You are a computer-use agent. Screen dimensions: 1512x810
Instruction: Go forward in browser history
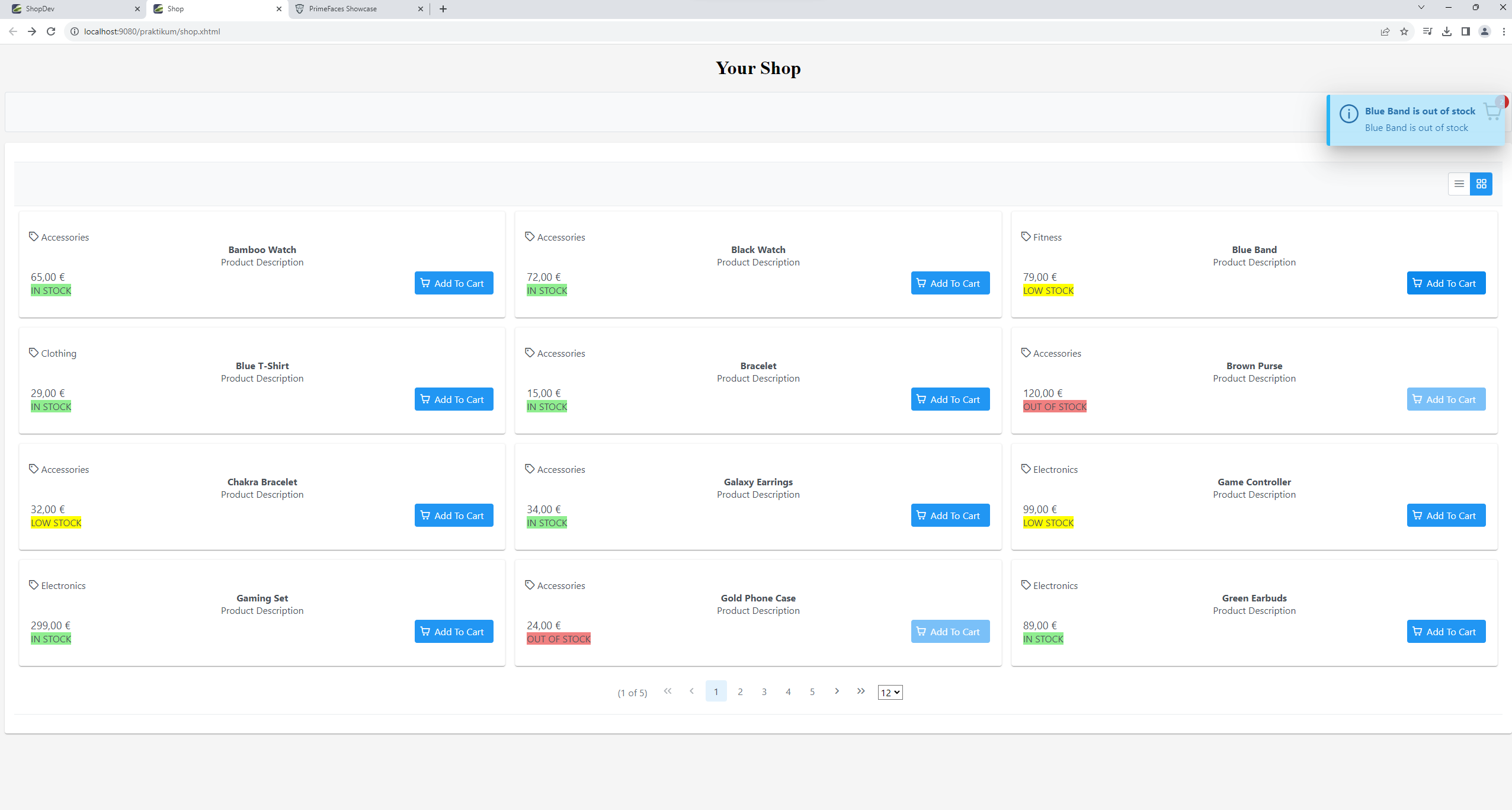point(32,31)
